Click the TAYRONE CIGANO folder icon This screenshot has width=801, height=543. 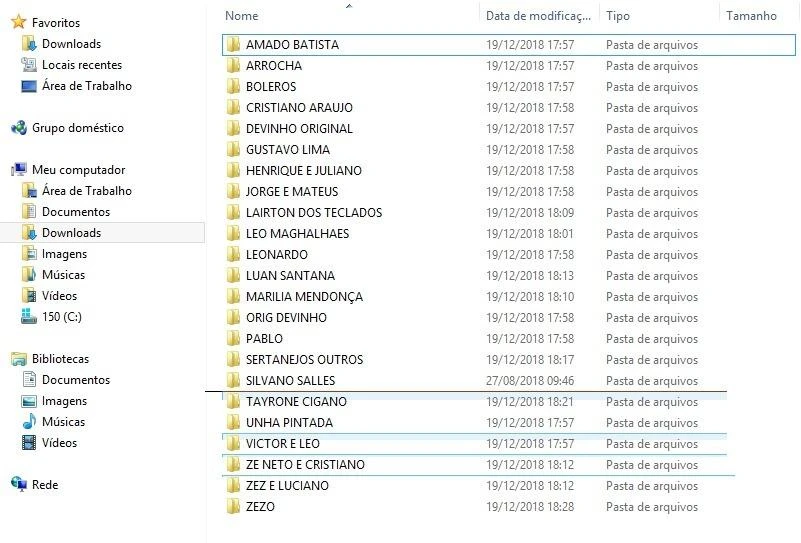tap(233, 402)
